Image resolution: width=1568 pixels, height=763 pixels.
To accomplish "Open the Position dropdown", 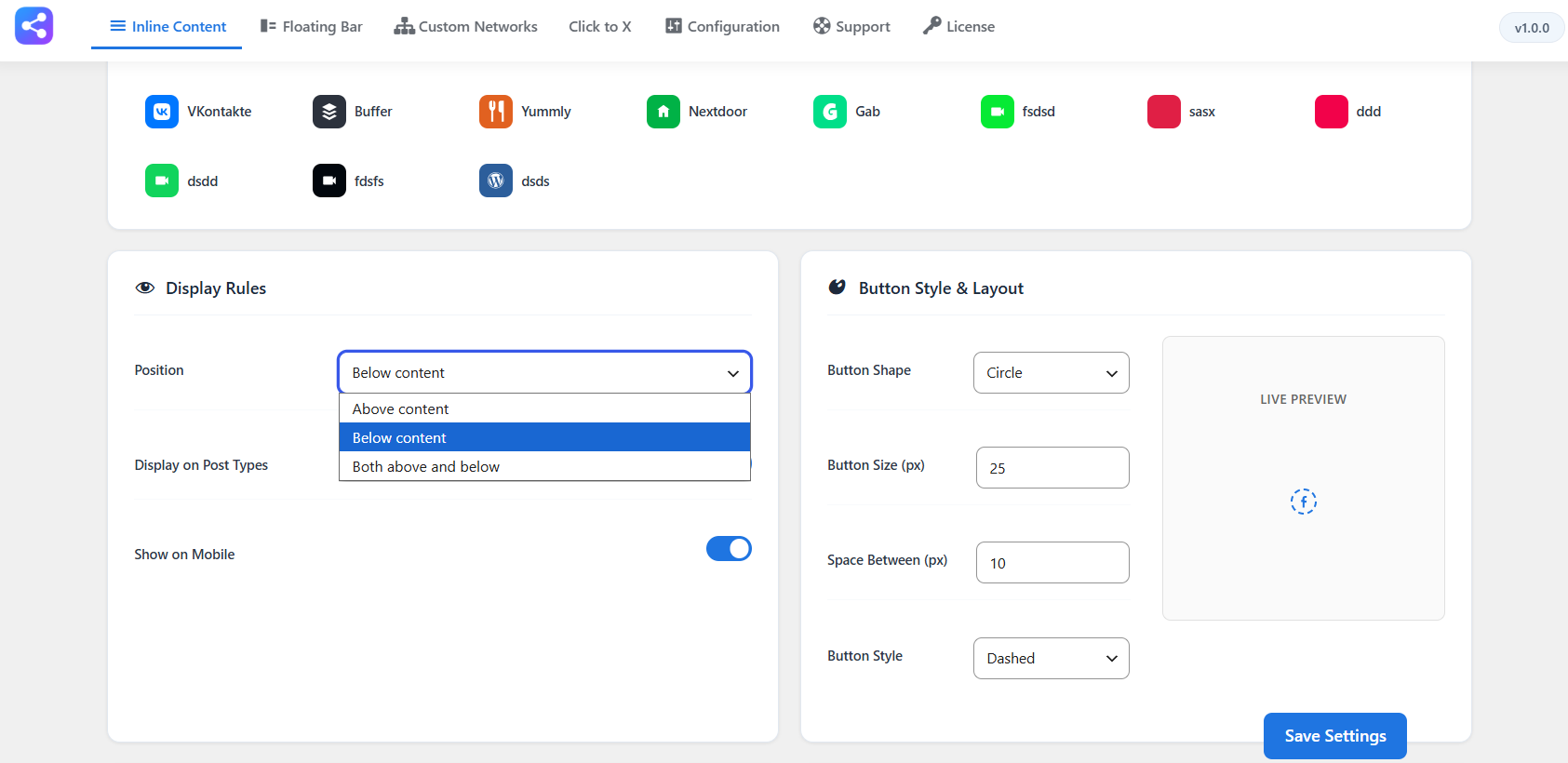I will [x=544, y=372].
